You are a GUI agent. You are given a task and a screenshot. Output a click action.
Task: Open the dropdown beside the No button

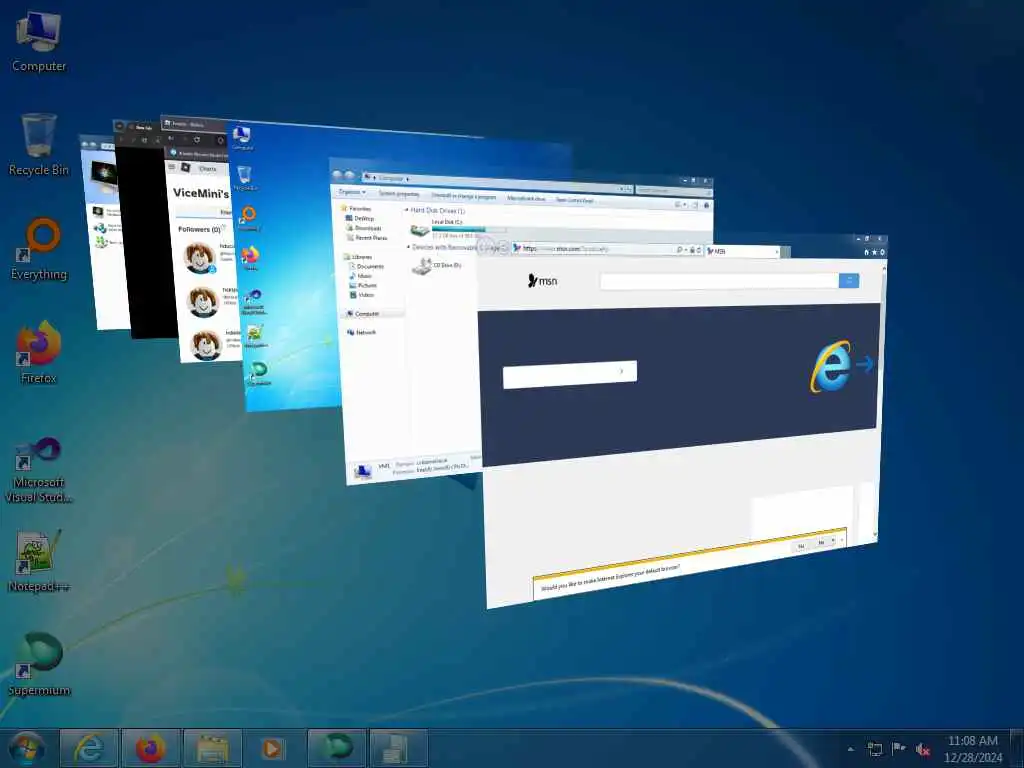(x=833, y=541)
